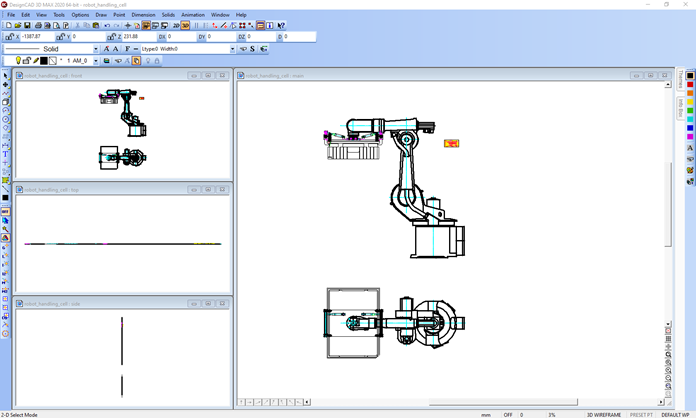Toggle the X coordinate lock
696x418 pixels.
[x=9, y=37]
